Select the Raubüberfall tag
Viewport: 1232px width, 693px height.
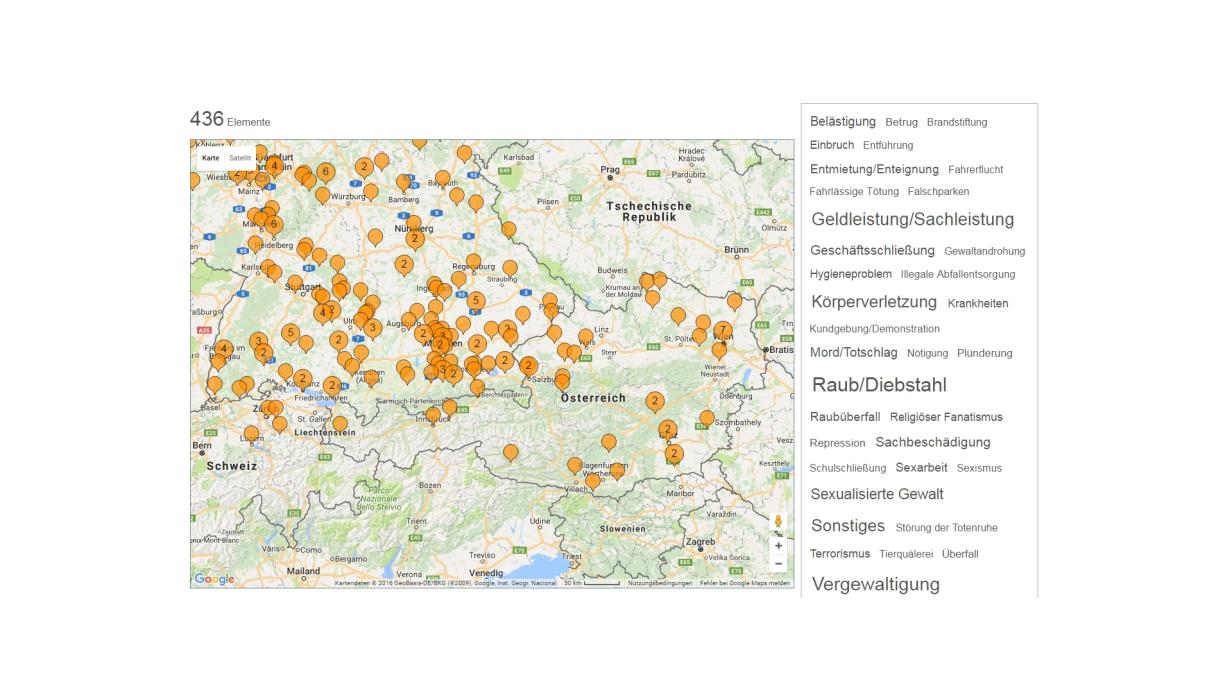pyautogui.click(x=845, y=417)
